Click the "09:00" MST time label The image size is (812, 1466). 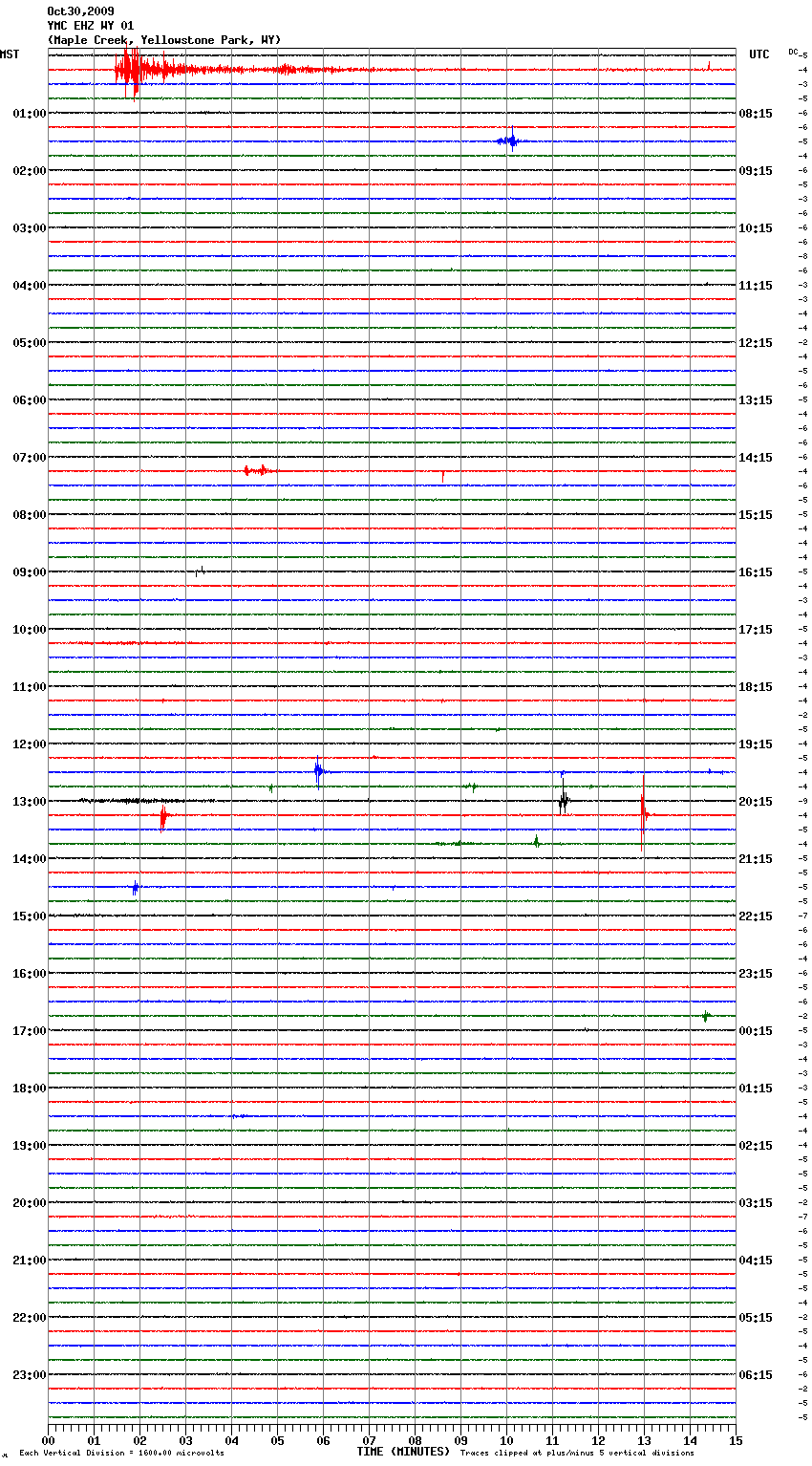pos(30,572)
